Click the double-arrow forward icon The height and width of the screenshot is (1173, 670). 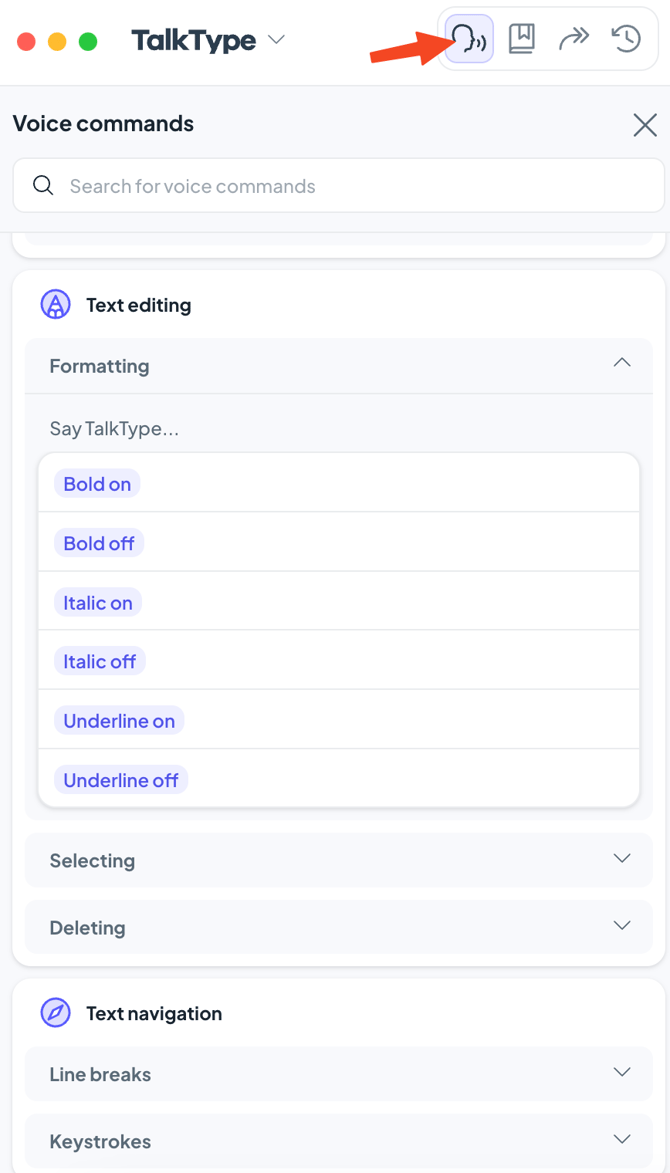pos(574,40)
